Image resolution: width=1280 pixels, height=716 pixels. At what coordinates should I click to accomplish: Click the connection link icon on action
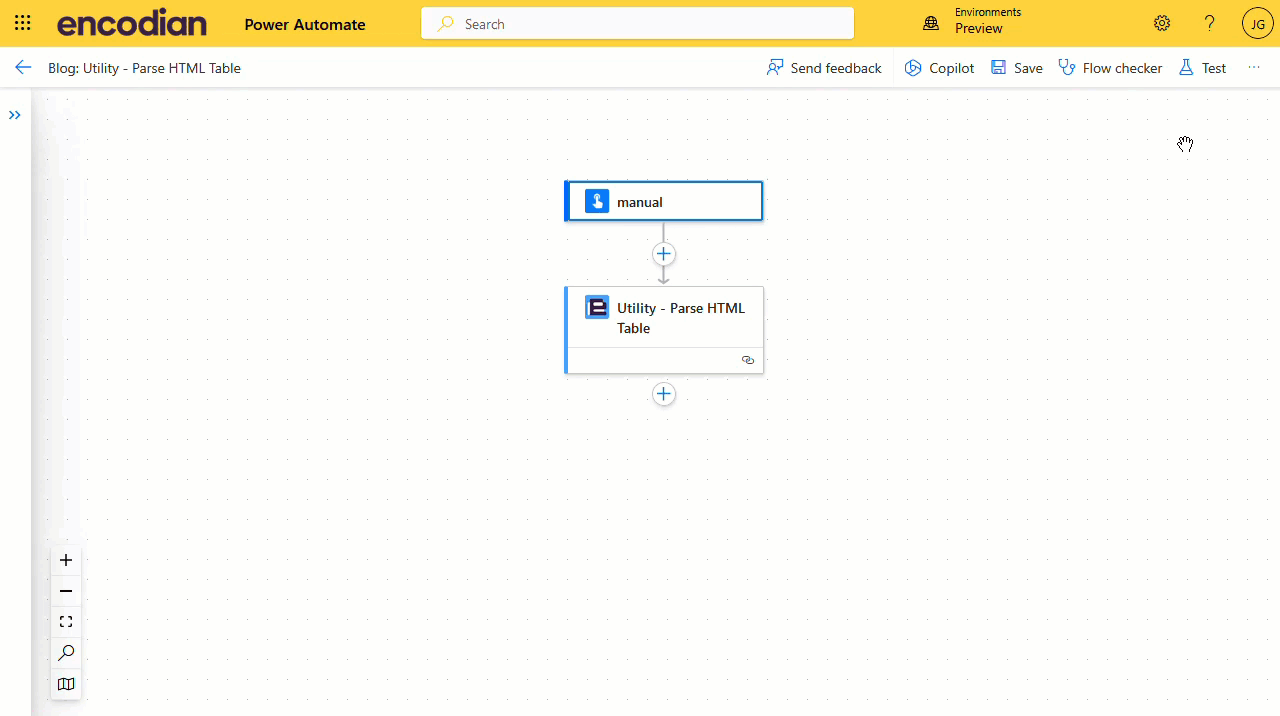(748, 360)
